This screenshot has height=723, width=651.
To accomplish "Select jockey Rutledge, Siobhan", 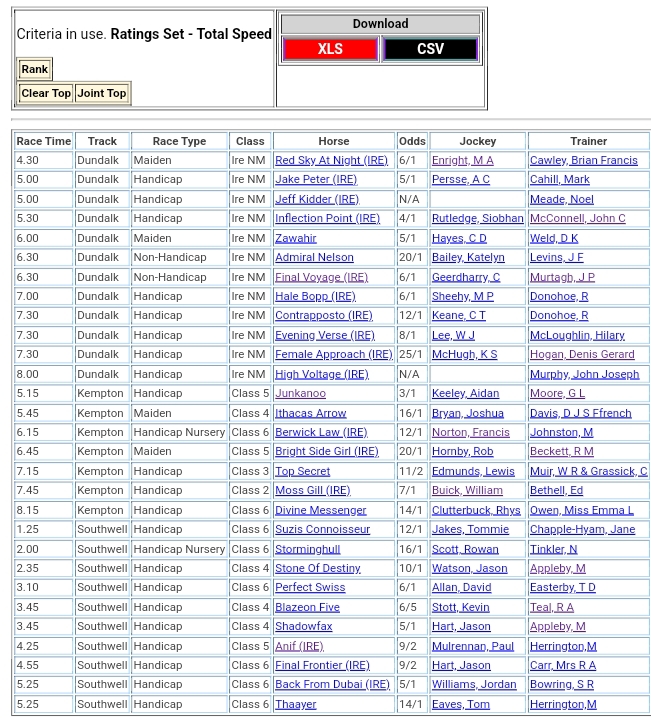I will (477, 219).
